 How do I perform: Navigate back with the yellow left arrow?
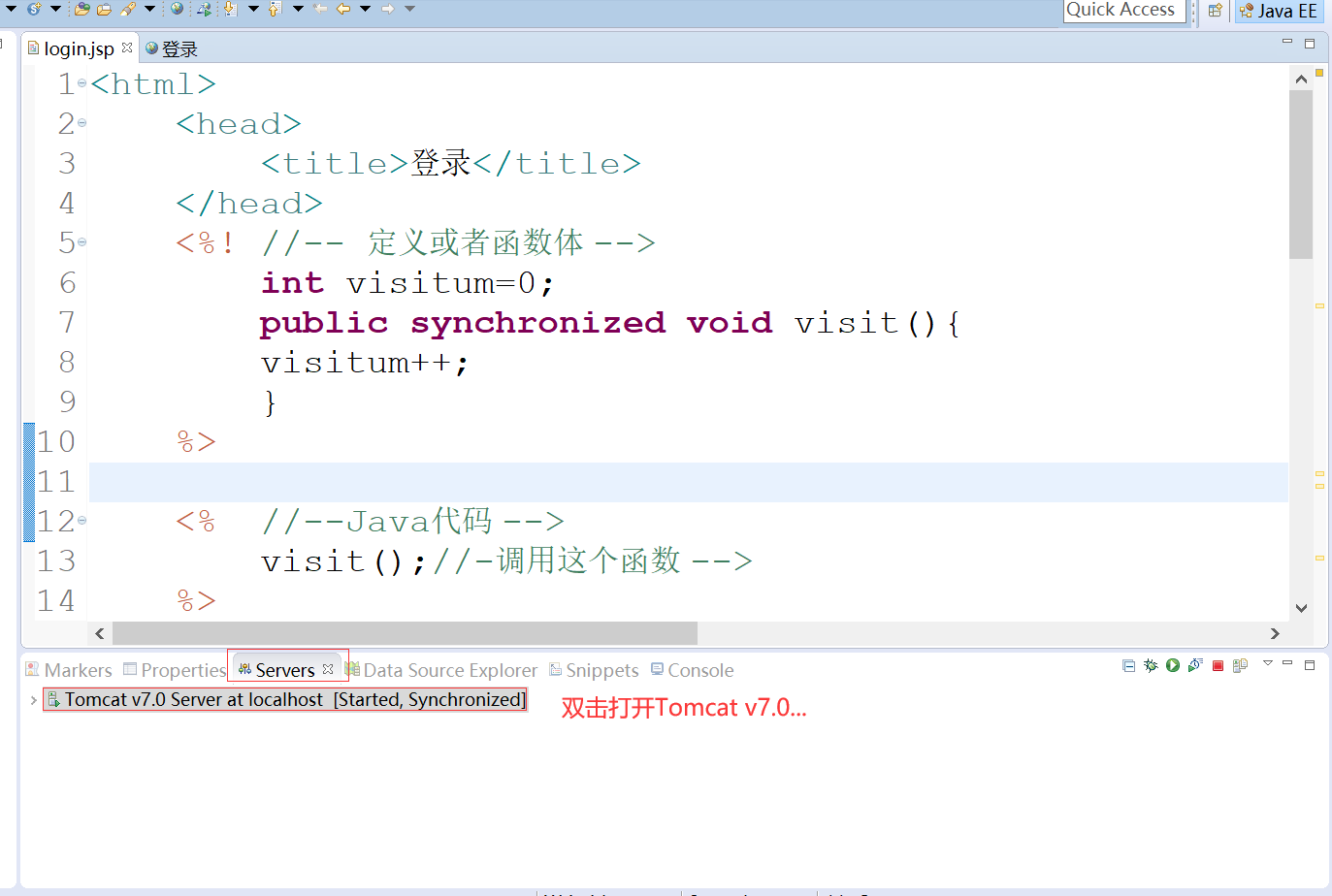pyautogui.click(x=343, y=9)
